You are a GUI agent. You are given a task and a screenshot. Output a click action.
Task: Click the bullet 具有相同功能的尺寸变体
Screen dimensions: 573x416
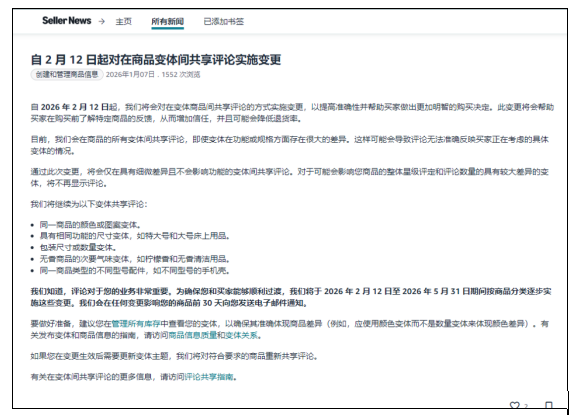(134, 236)
